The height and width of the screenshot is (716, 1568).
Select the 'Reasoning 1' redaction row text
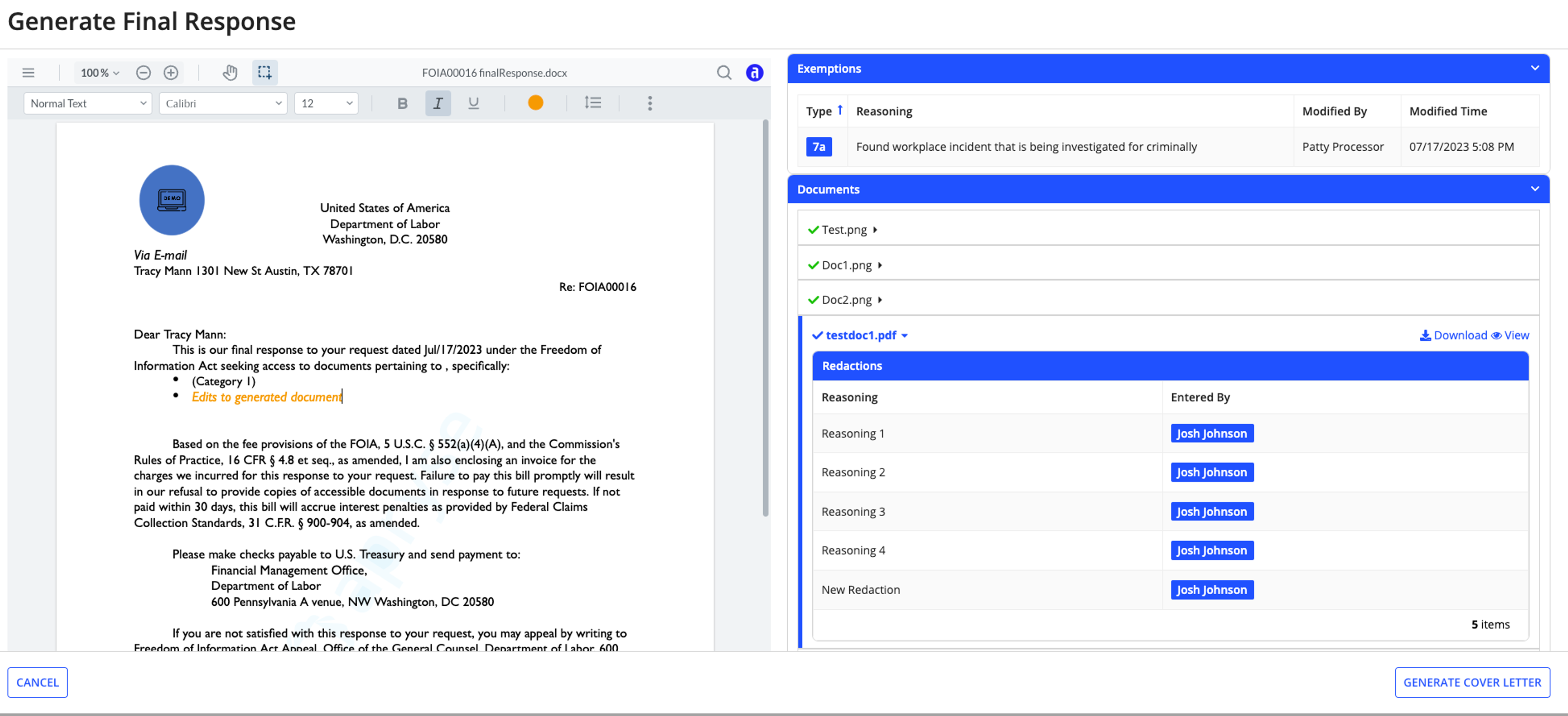[x=853, y=433]
